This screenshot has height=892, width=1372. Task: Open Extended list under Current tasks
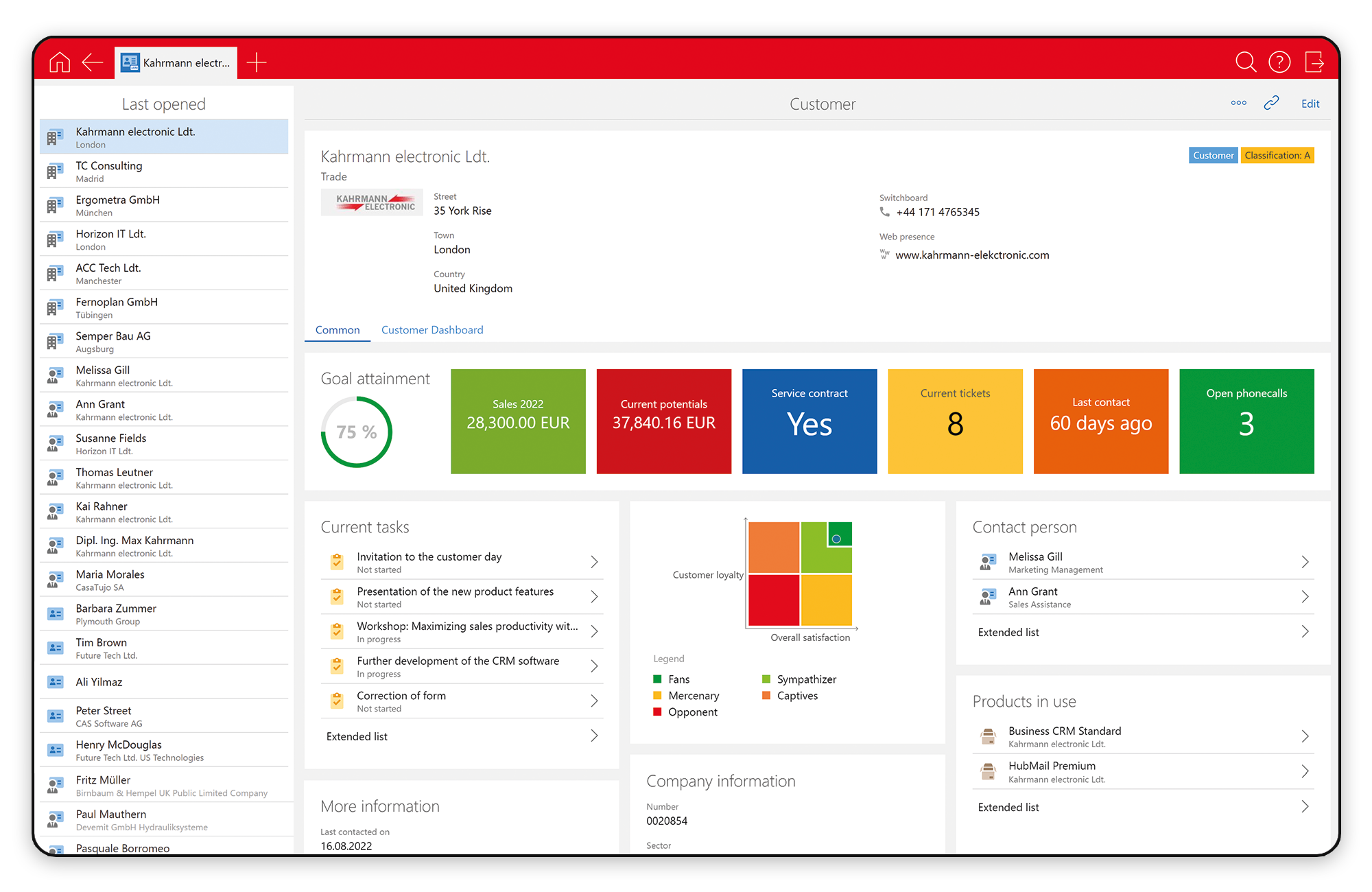click(x=357, y=736)
